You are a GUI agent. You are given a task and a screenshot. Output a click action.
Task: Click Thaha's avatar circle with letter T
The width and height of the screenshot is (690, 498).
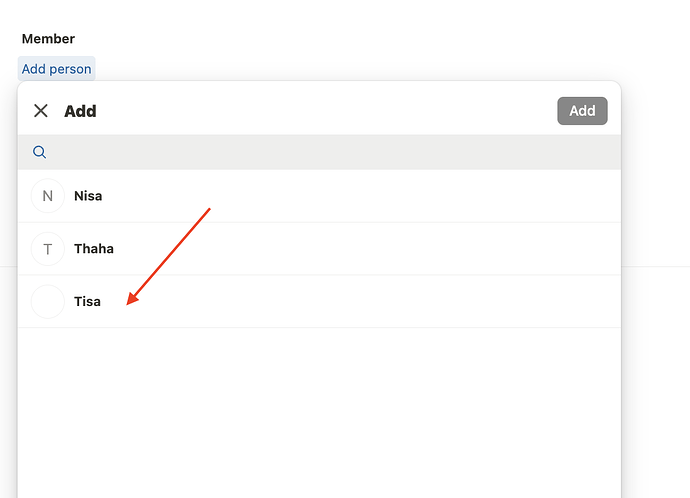coord(48,249)
